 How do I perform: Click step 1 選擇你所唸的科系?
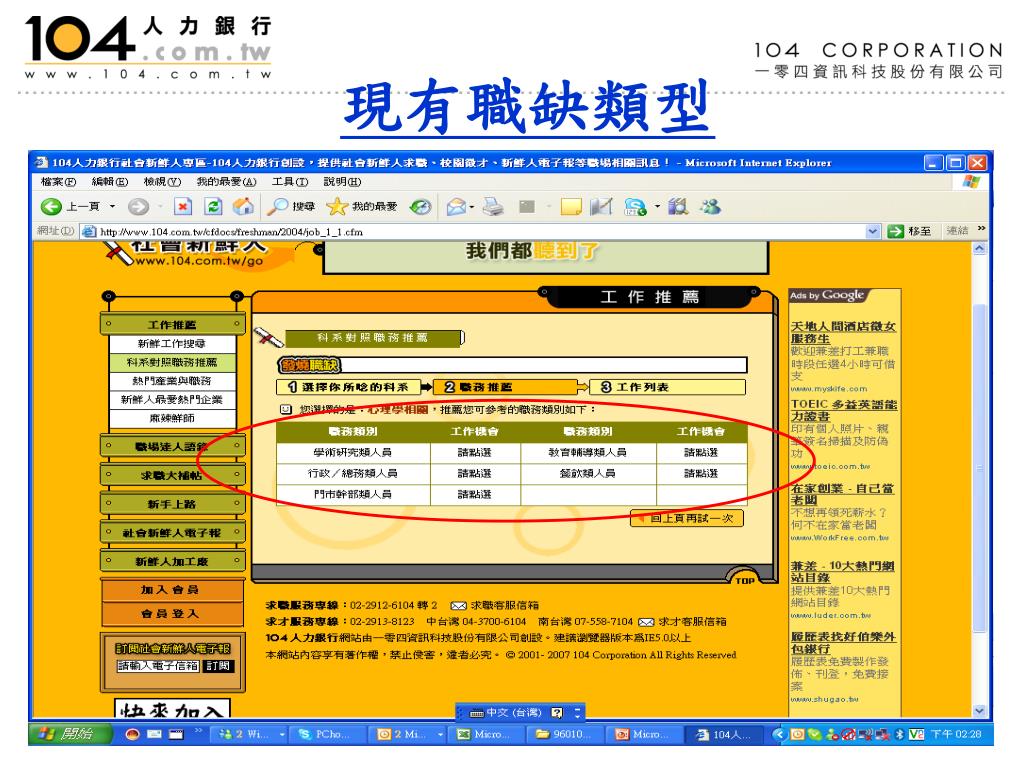coord(348,387)
